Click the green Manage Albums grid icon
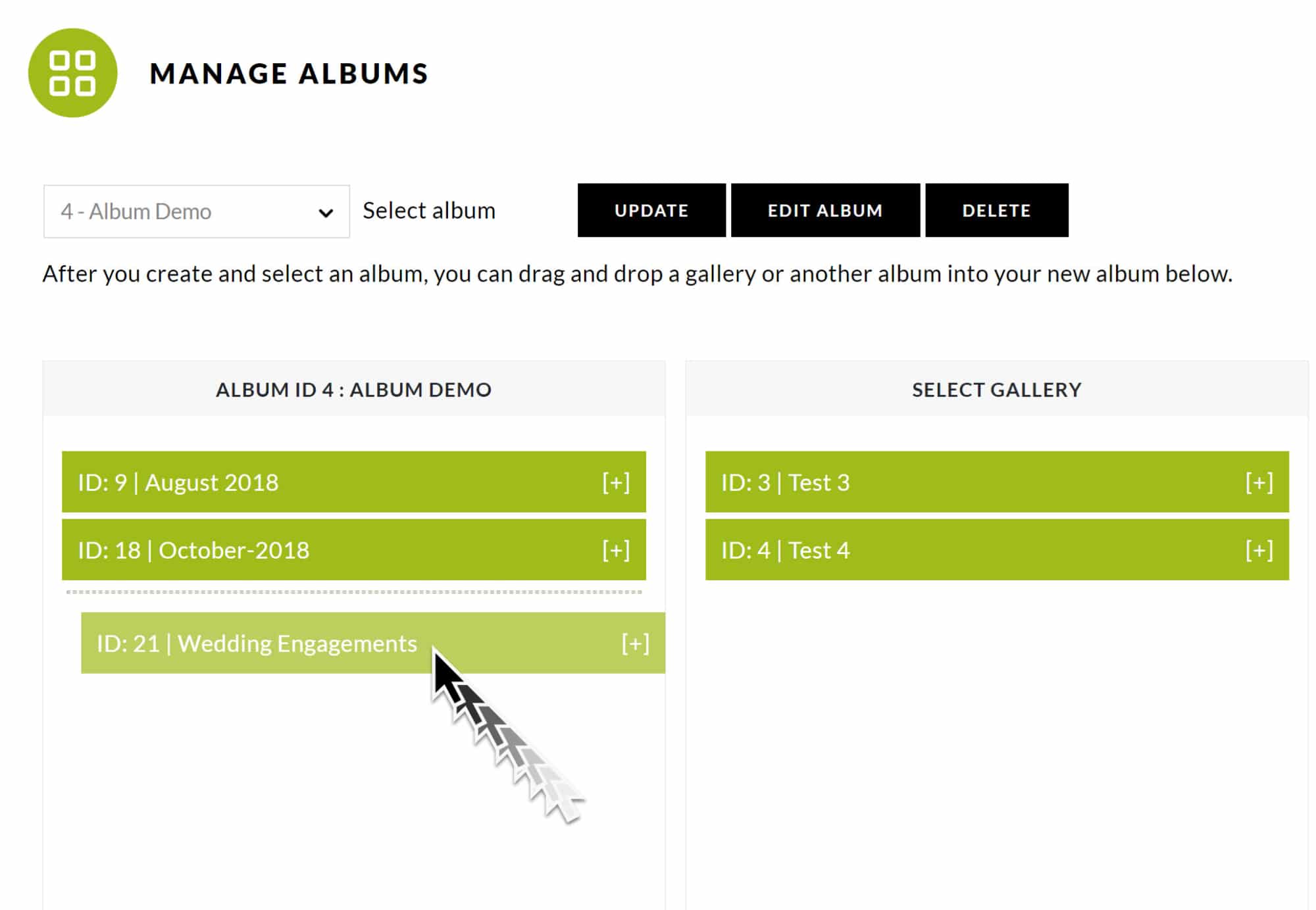The image size is (1316, 910). click(72, 73)
